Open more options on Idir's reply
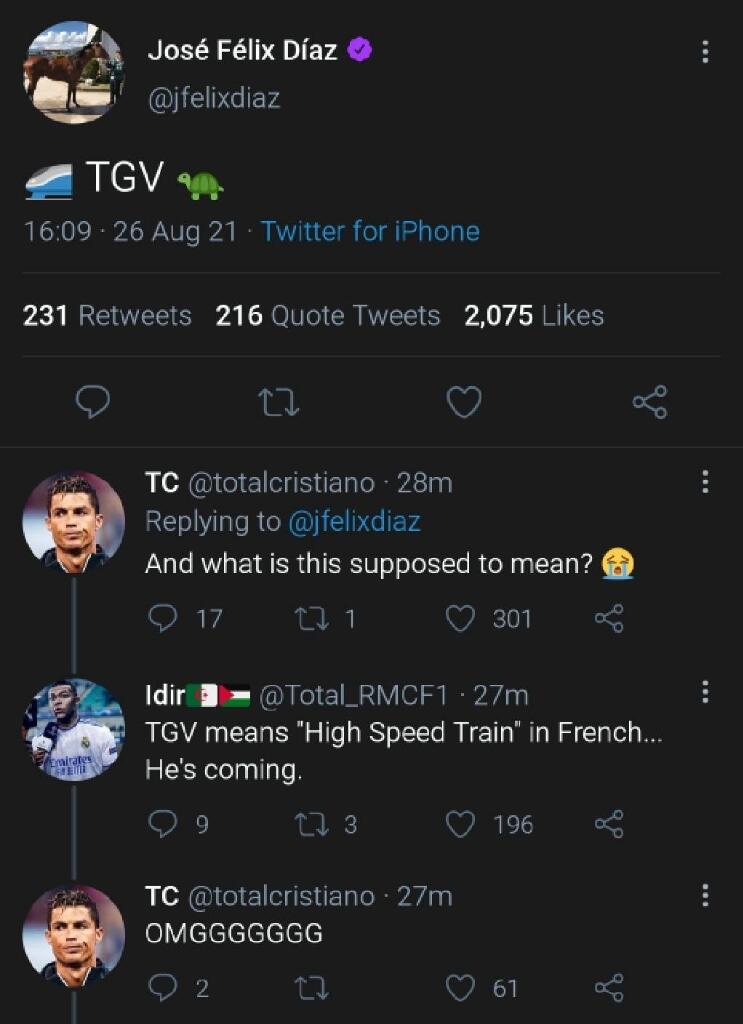The height and width of the screenshot is (1024, 743). [705, 692]
